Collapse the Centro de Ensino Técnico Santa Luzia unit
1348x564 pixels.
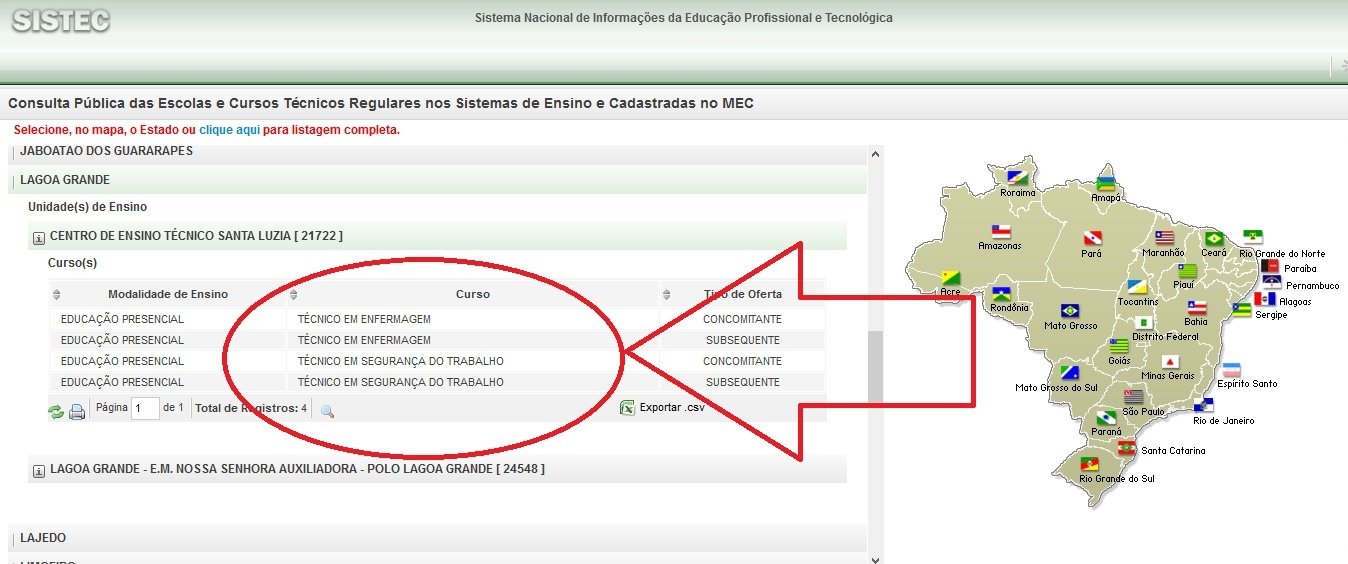(39, 237)
